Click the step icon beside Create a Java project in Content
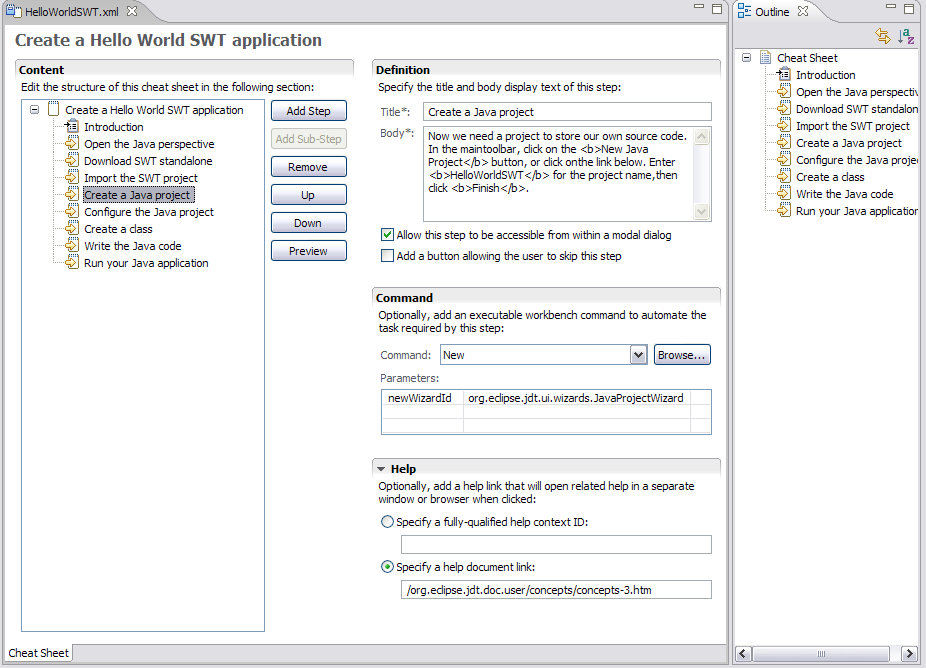This screenshot has width=926, height=668. click(x=72, y=195)
